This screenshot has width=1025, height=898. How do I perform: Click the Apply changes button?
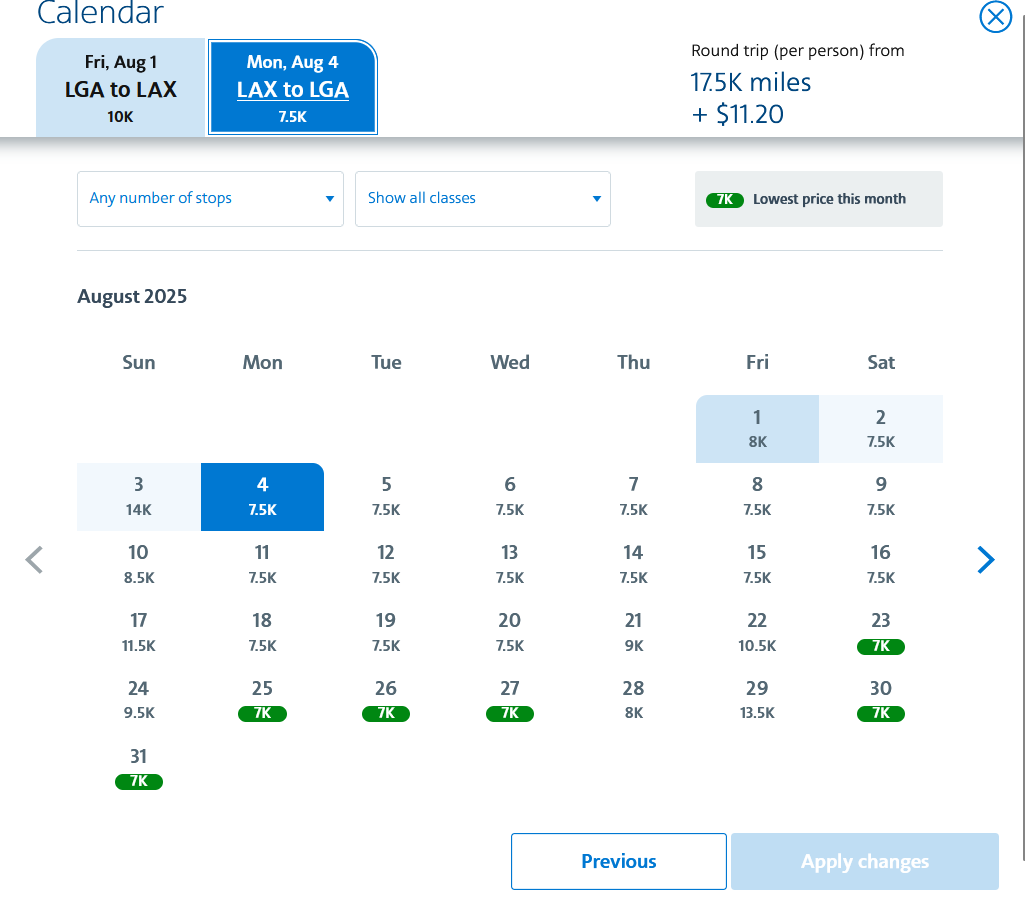click(x=863, y=861)
